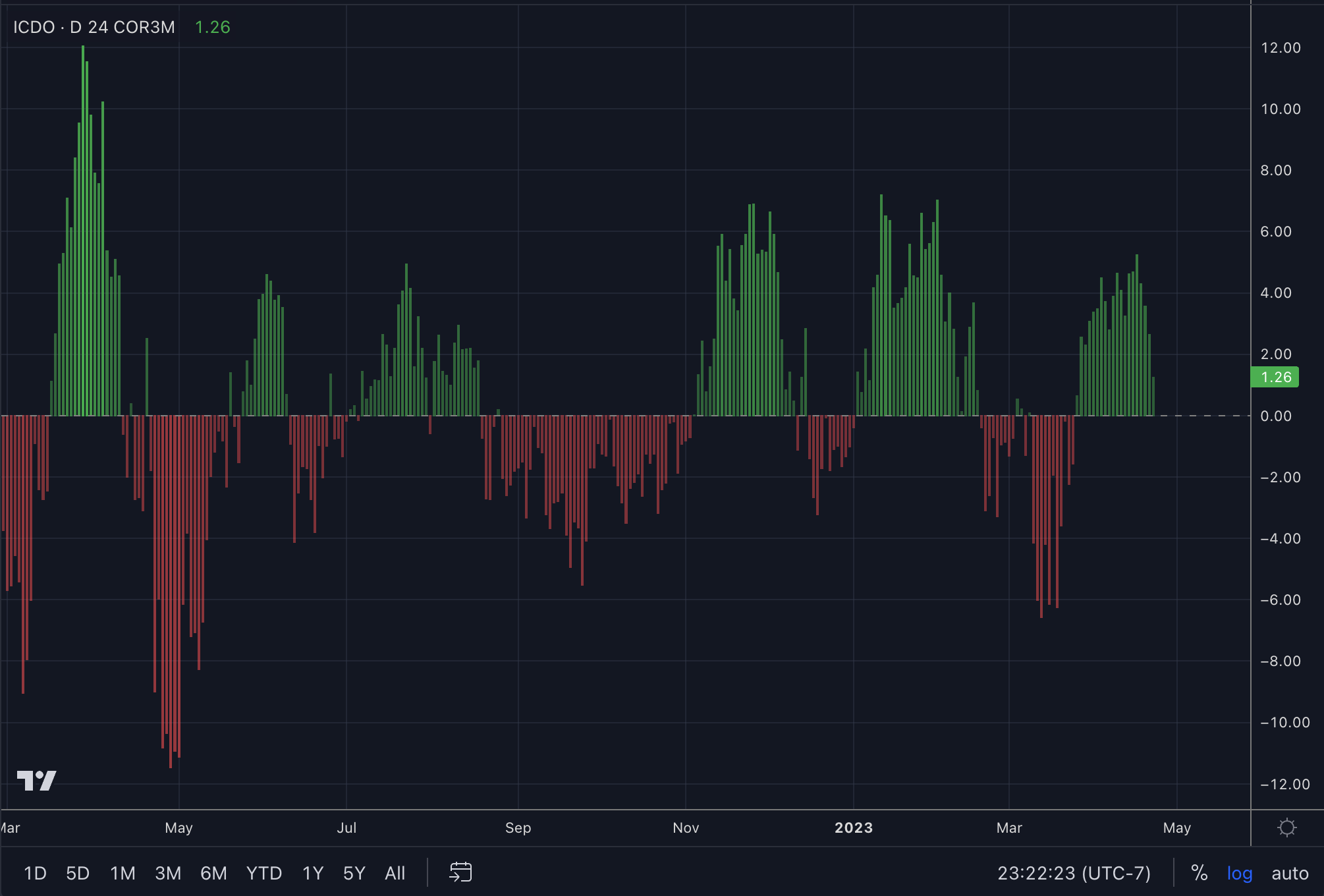Viewport: 1324px width, 896px height.
Task: Select the 5D time range
Action: (78, 873)
